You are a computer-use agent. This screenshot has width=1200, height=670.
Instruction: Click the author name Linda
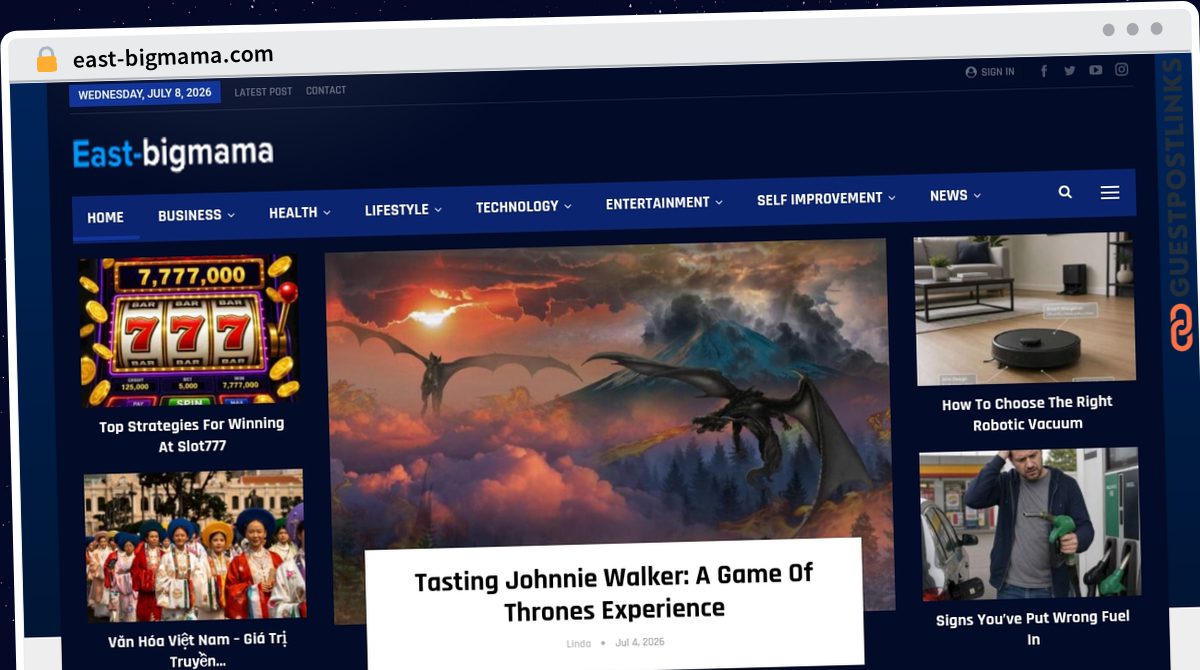click(579, 644)
